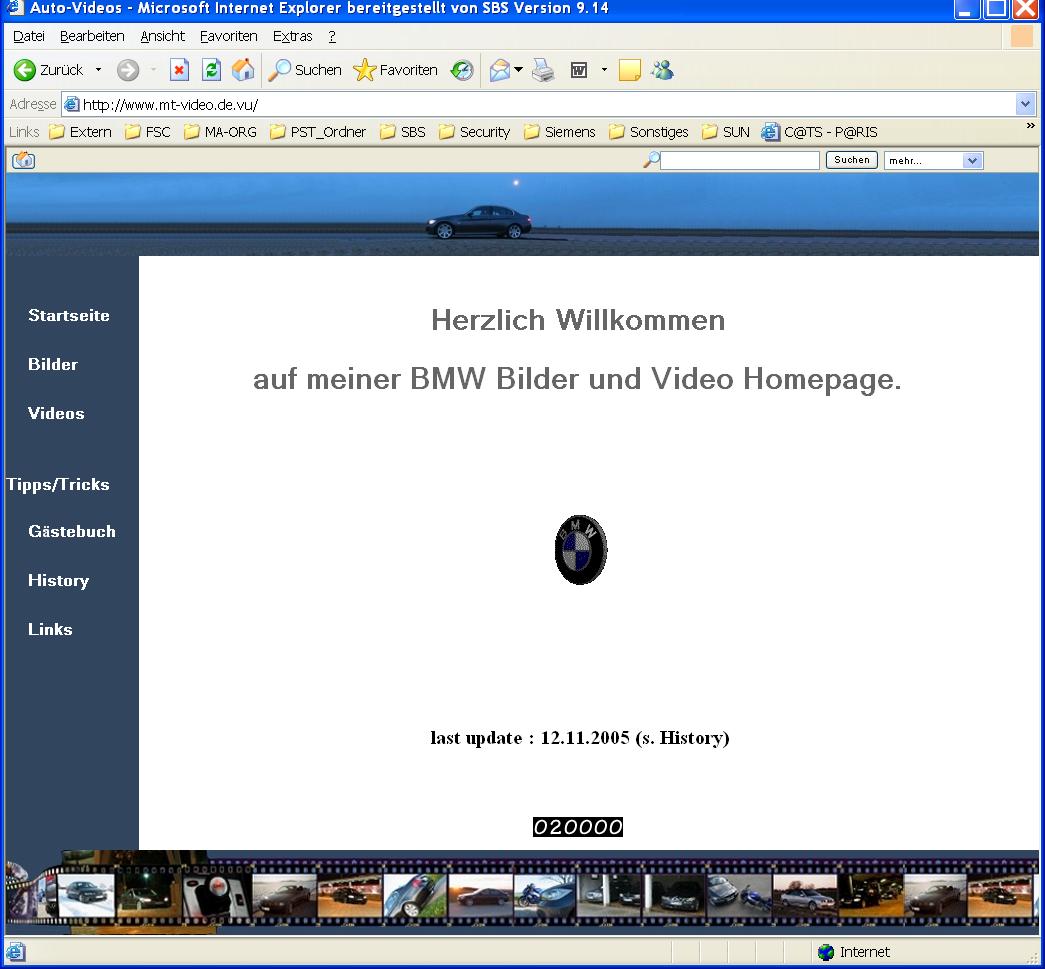Open the Ansicht menu
The image size is (1045, 969).
(x=163, y=36)
